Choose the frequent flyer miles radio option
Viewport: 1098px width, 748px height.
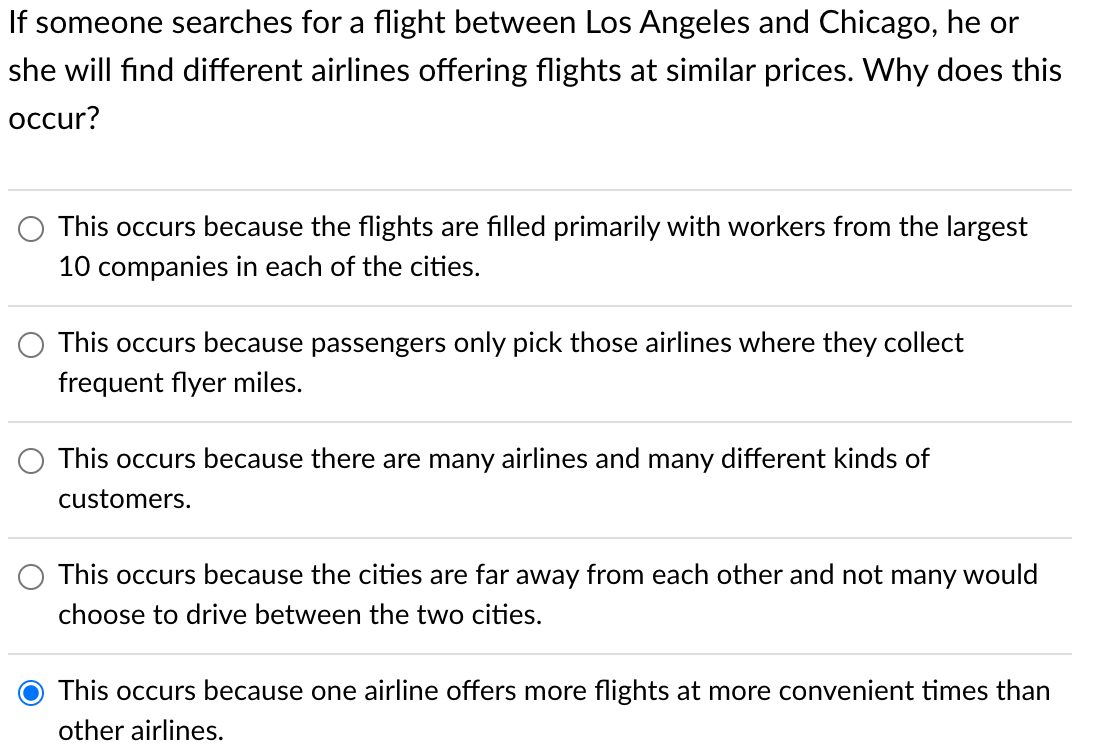click(x=31, y=345)
